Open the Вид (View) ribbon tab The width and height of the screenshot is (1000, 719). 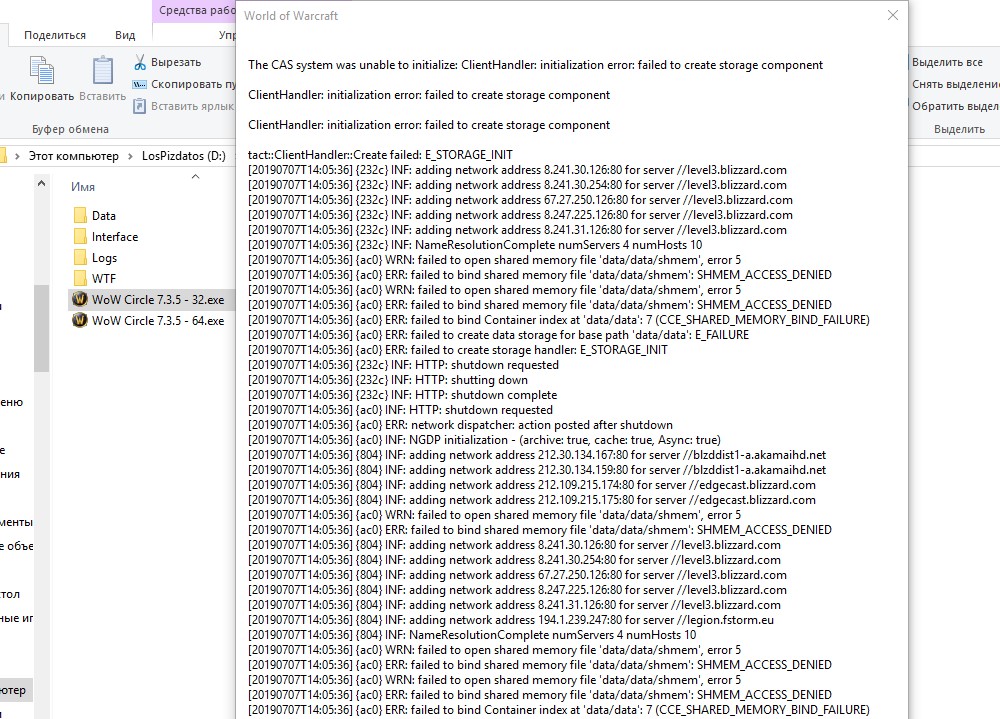125,35
